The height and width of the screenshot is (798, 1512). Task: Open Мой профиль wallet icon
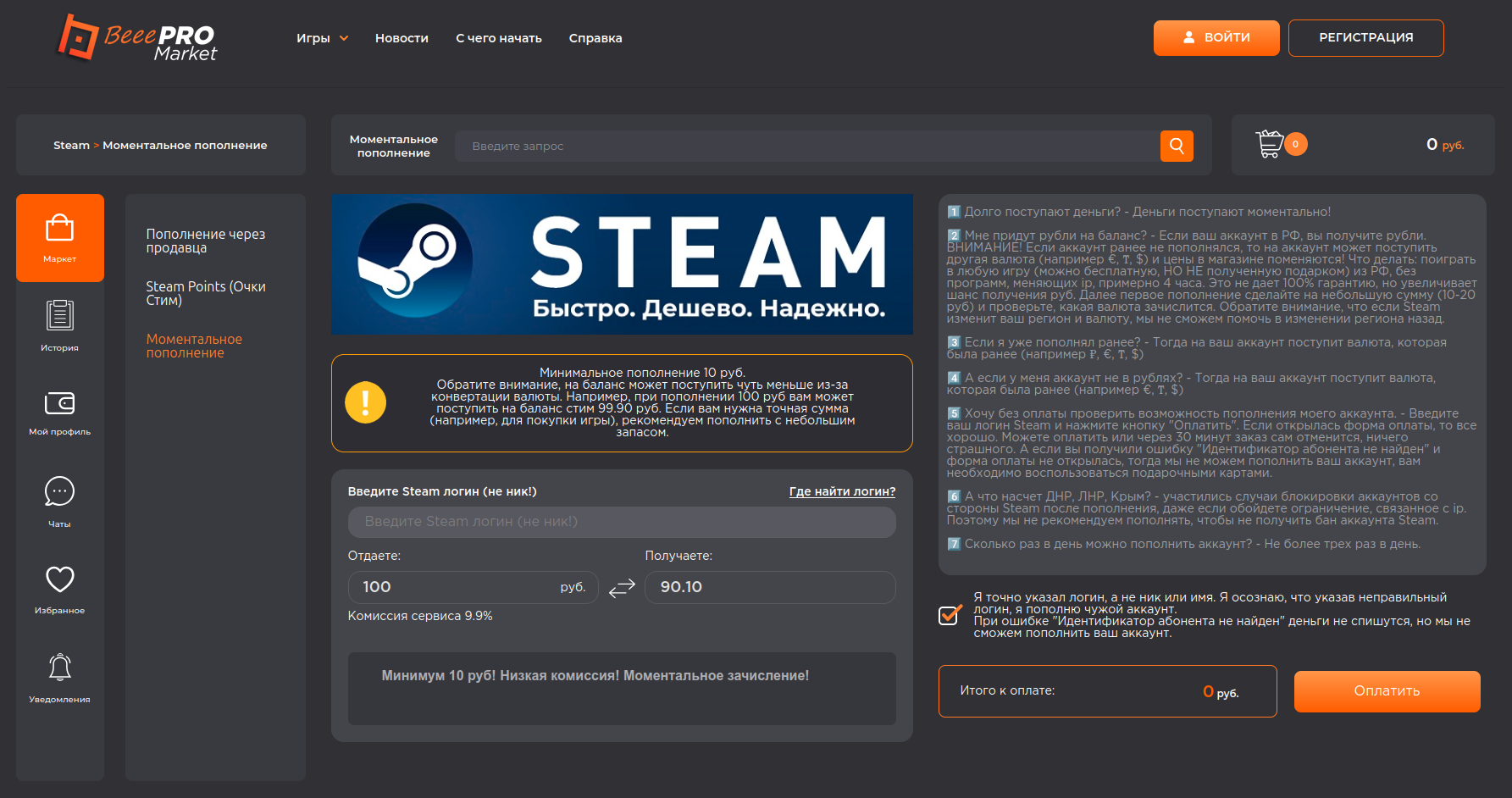[59, 403]
